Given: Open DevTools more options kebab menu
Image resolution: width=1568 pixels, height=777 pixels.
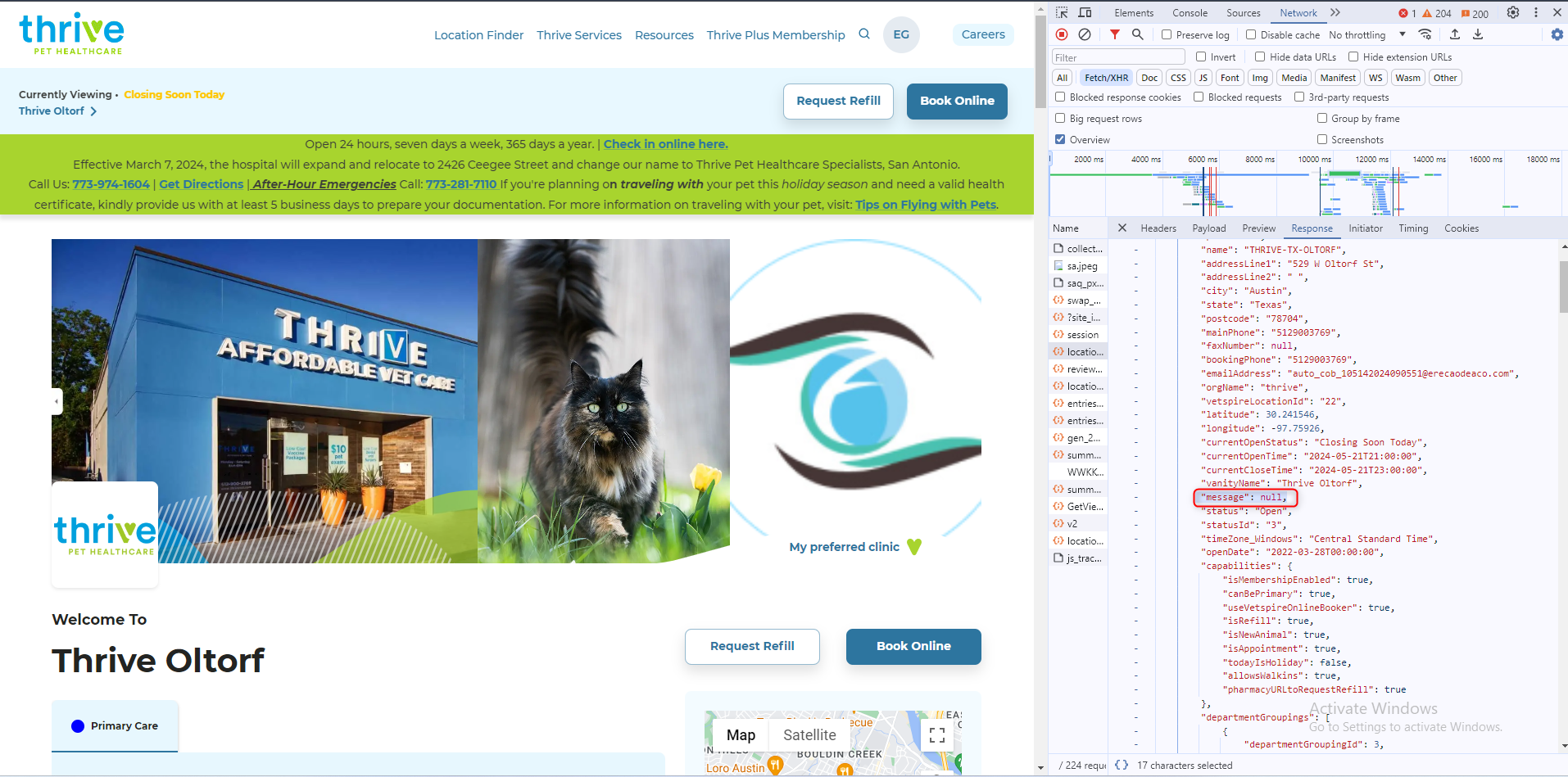Looking at the screenshot, I should (1536, 12).
